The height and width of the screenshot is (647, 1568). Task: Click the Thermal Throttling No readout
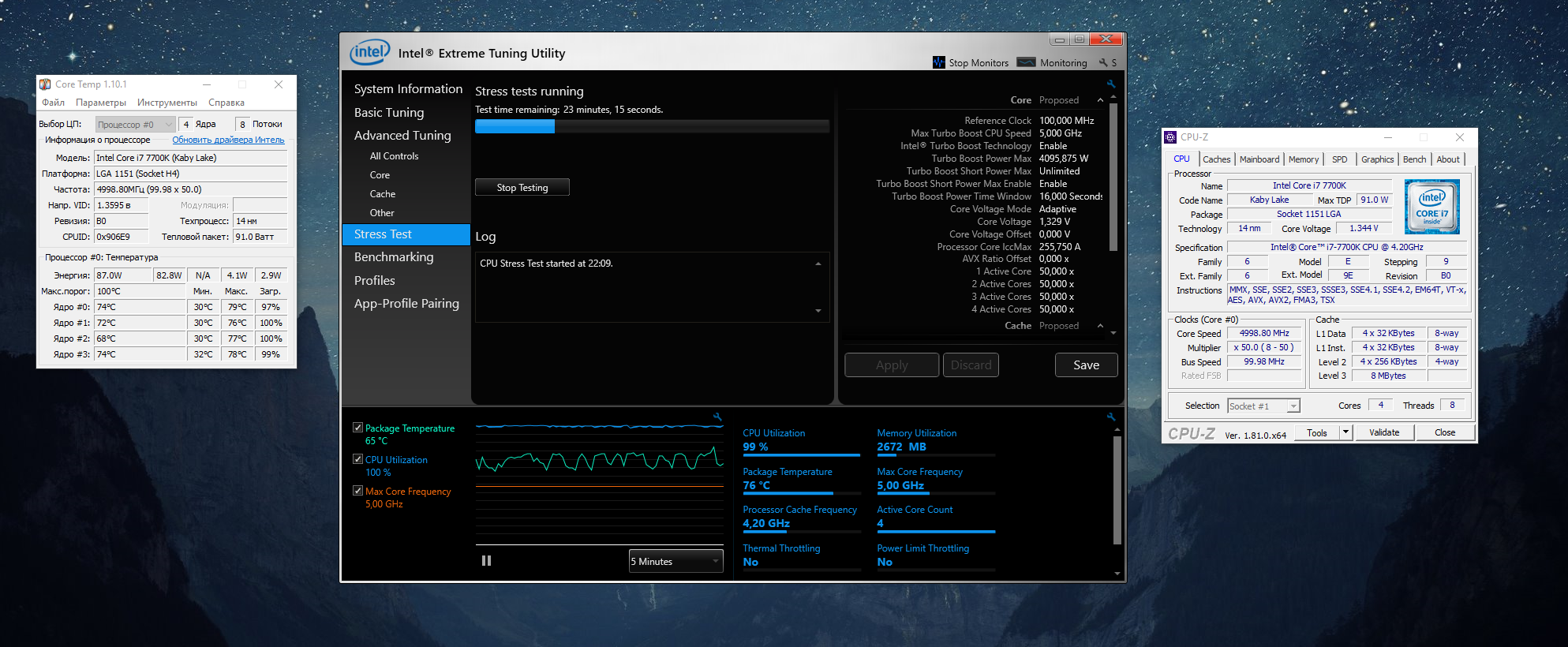coord(750,563)
